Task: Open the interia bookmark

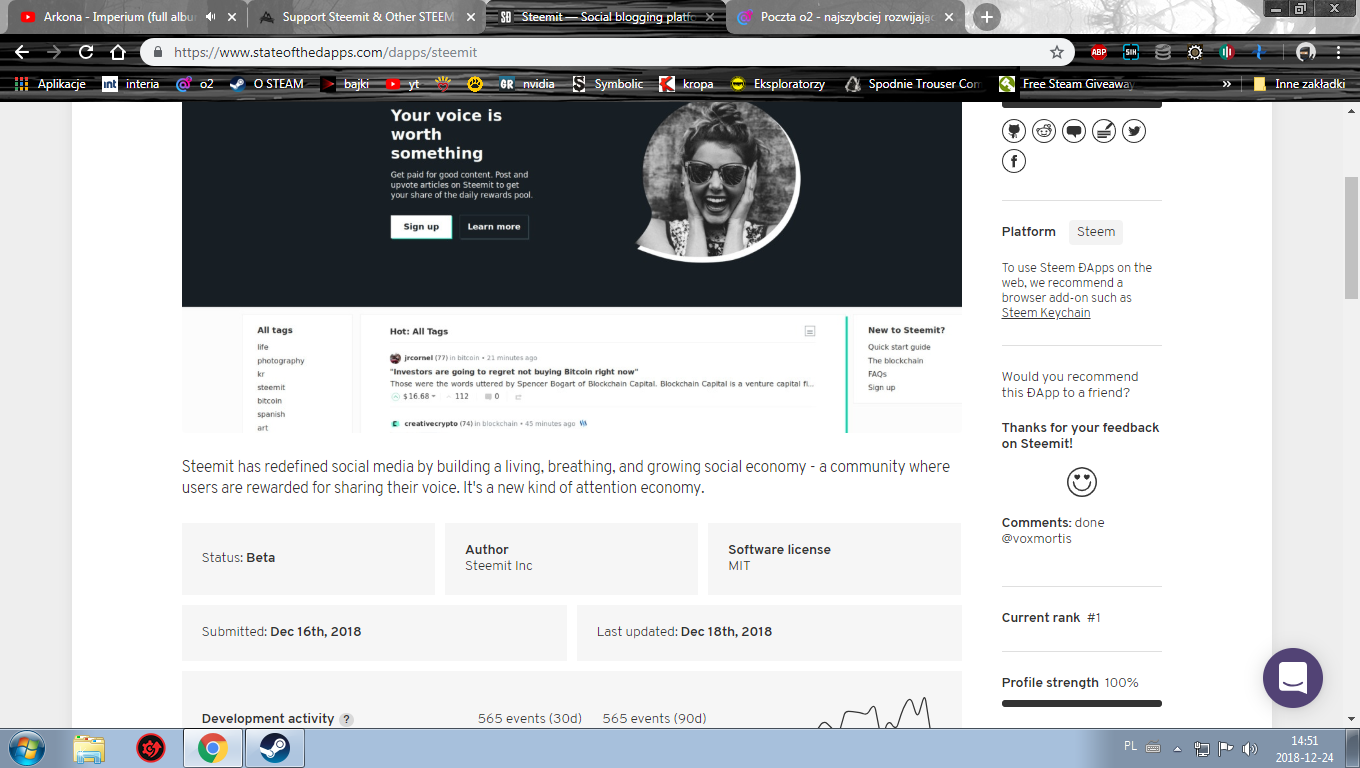Action: [131, 84]
